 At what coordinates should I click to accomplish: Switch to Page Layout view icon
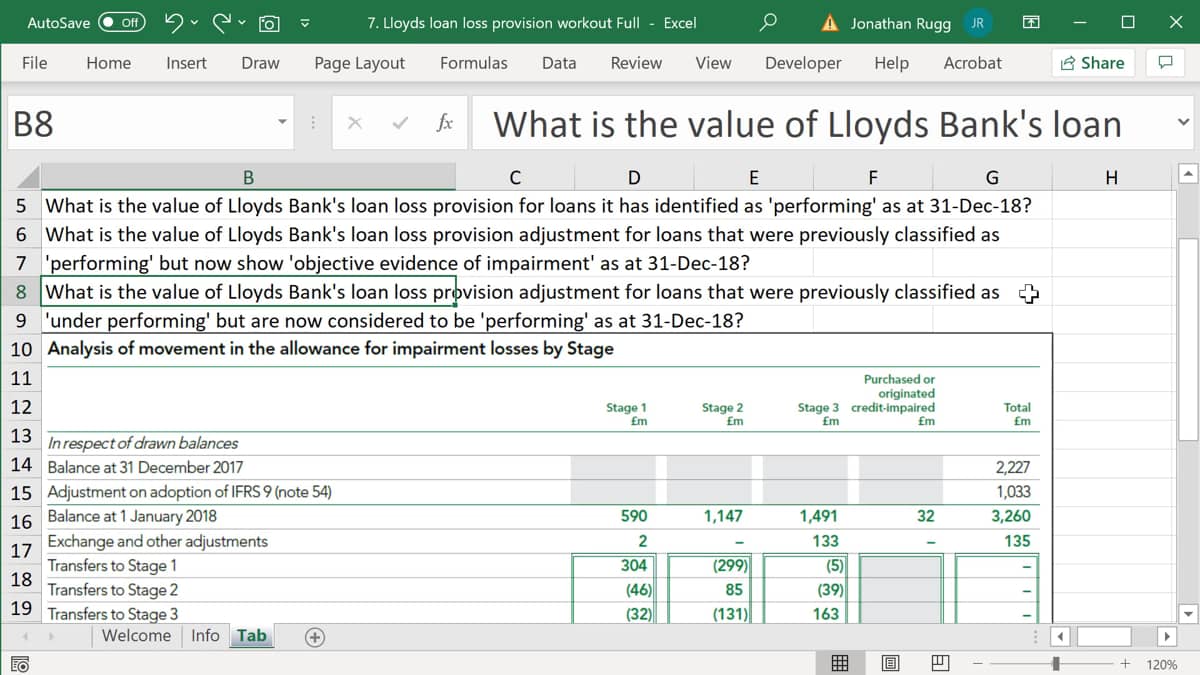(890, 663)
